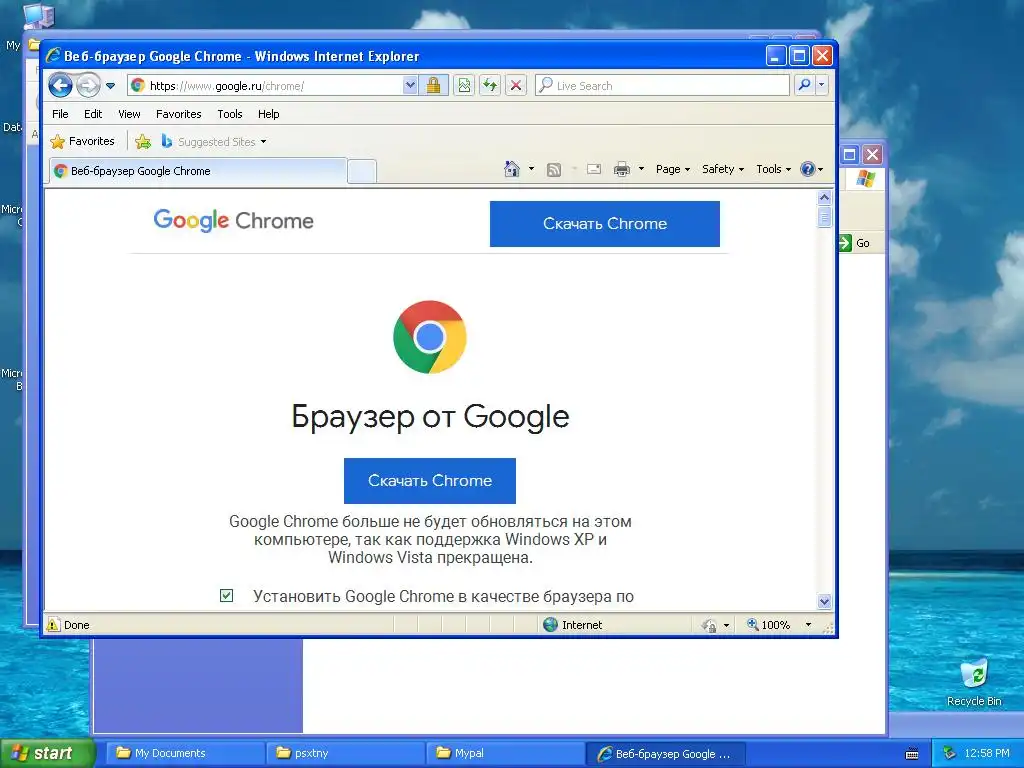Click the Live Search input box

[x=662, y=86]
